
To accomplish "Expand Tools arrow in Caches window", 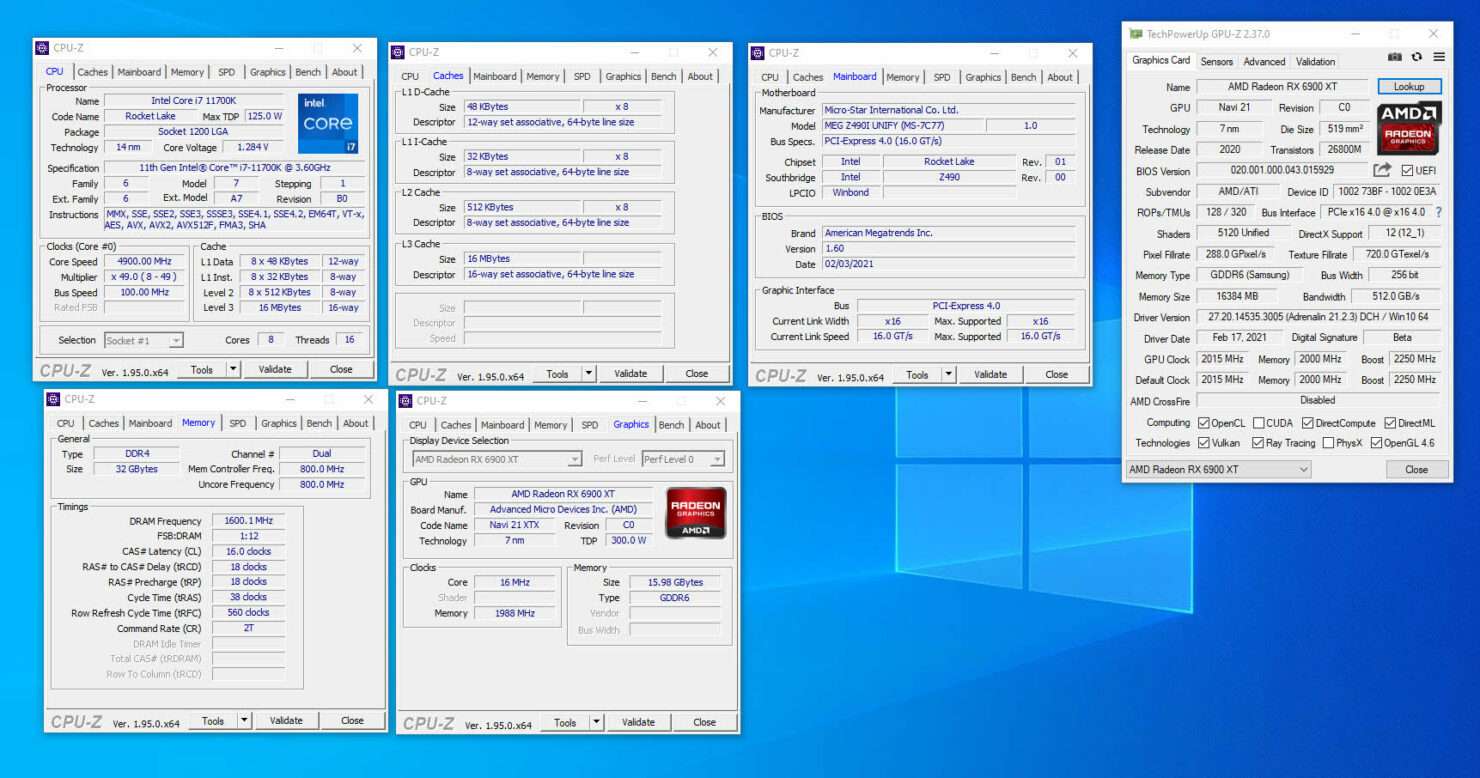I will tap(589, 374).
